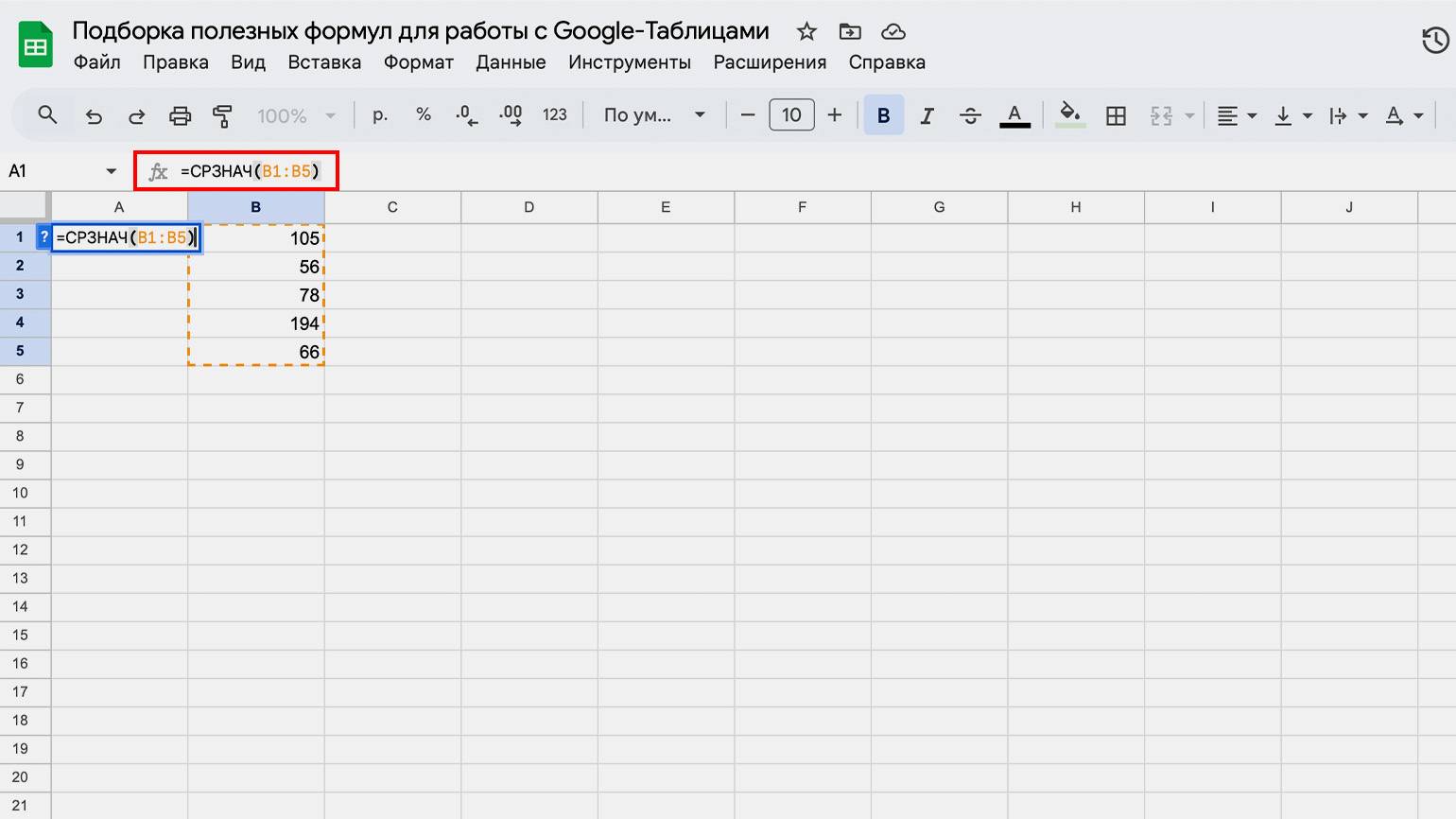Screen dimensions: 1456x819
Task: Open text wrapping dropdown
Action: coord(1348,115)
